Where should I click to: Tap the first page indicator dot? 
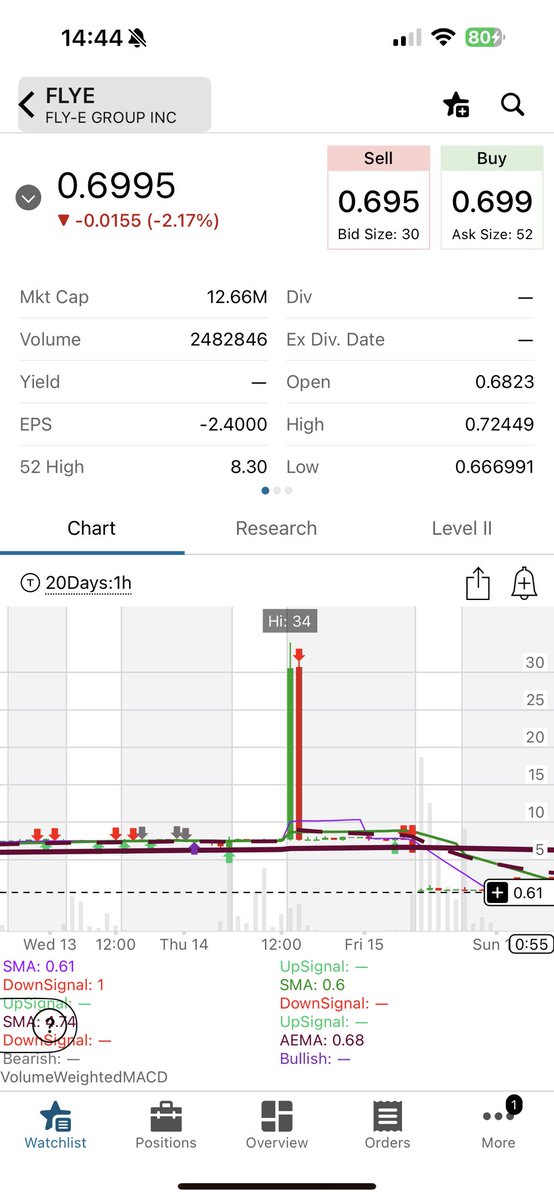265,491
